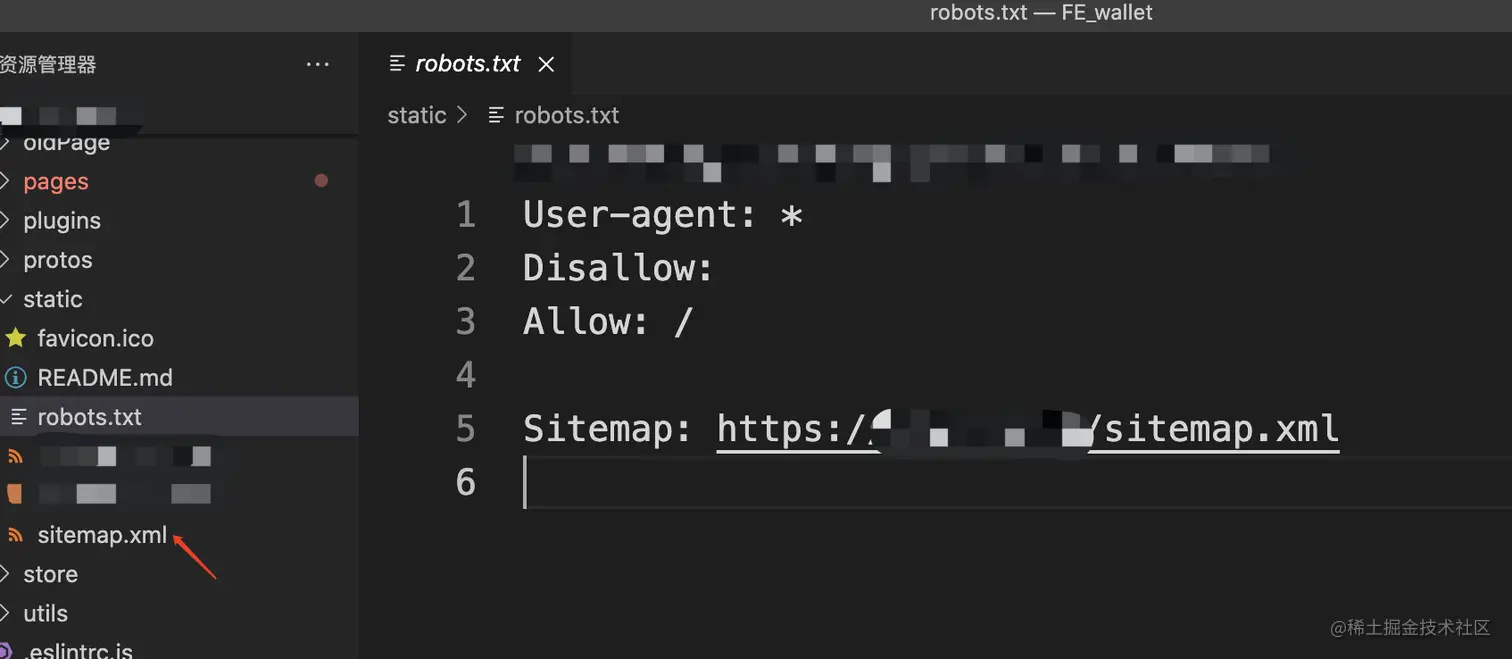This screenshot has height=659, width=1512.
Task: Open the README.md file in explorer
Action: click(x=104, y=378)
